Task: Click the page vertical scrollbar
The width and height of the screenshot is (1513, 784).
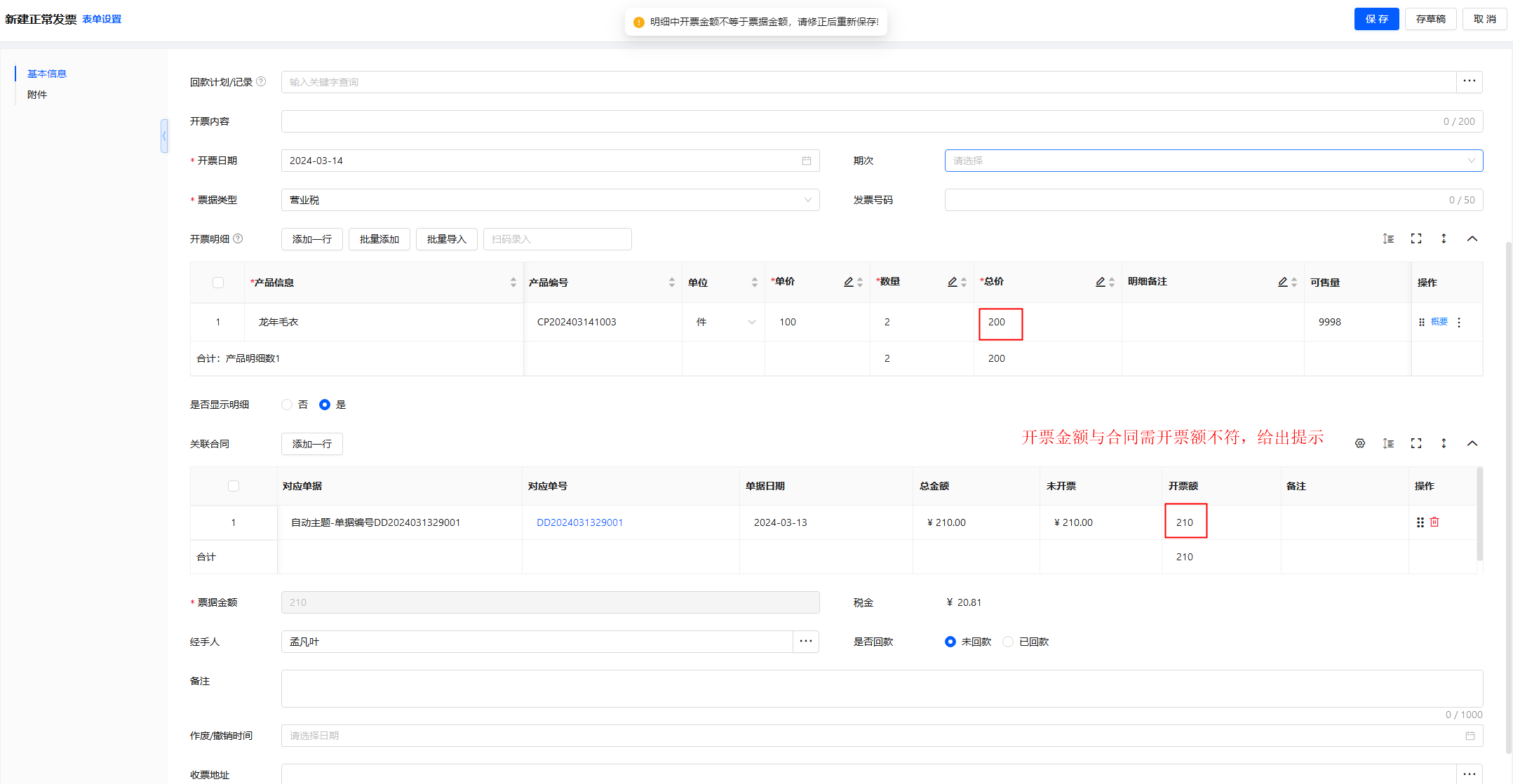Action: click(x=1509, y=497)
